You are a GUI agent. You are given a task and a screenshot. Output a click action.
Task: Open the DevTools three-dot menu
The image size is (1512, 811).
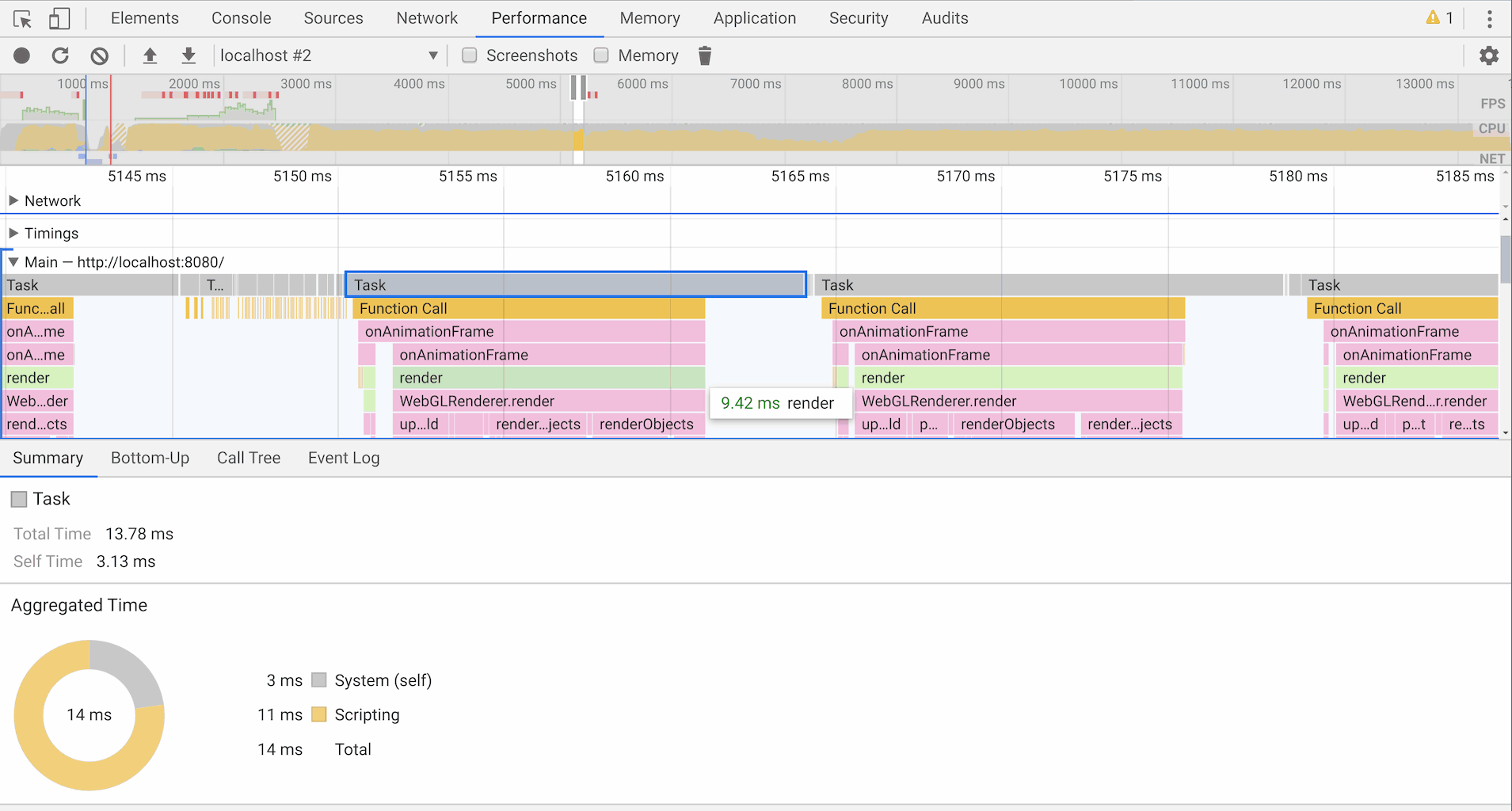click(1489, 18)
